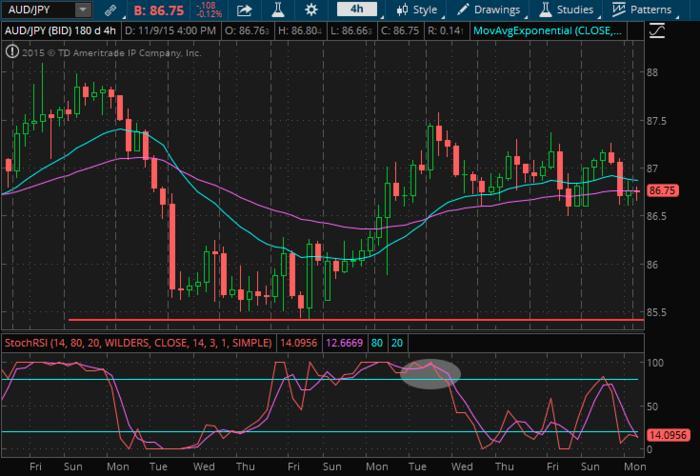The image size is (700, 476).
Task: Expand the AUD/JPY symbol dropdown arrow
Action: [x=83, y=10]
